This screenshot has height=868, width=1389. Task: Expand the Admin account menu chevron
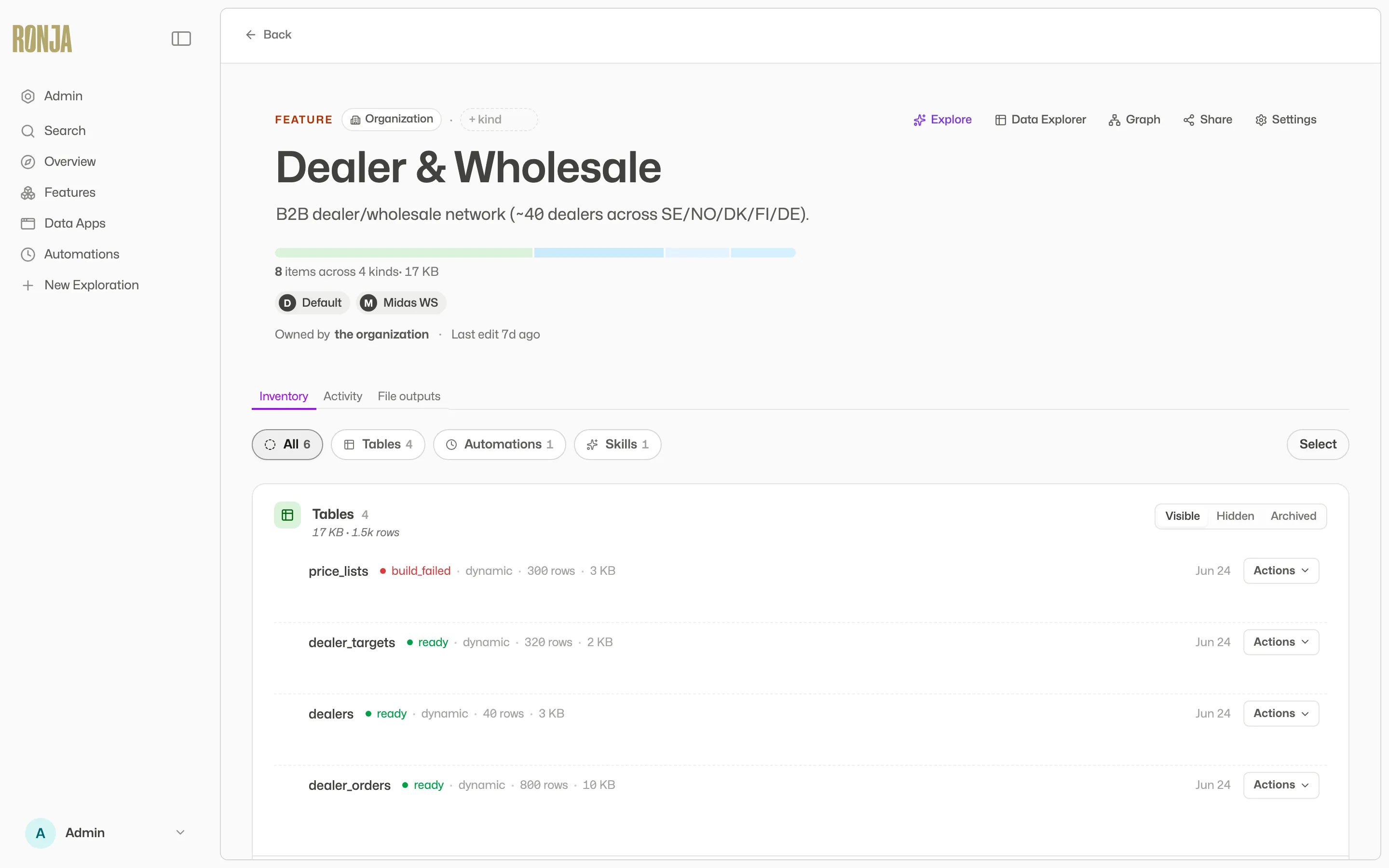[x=180, y=832]
